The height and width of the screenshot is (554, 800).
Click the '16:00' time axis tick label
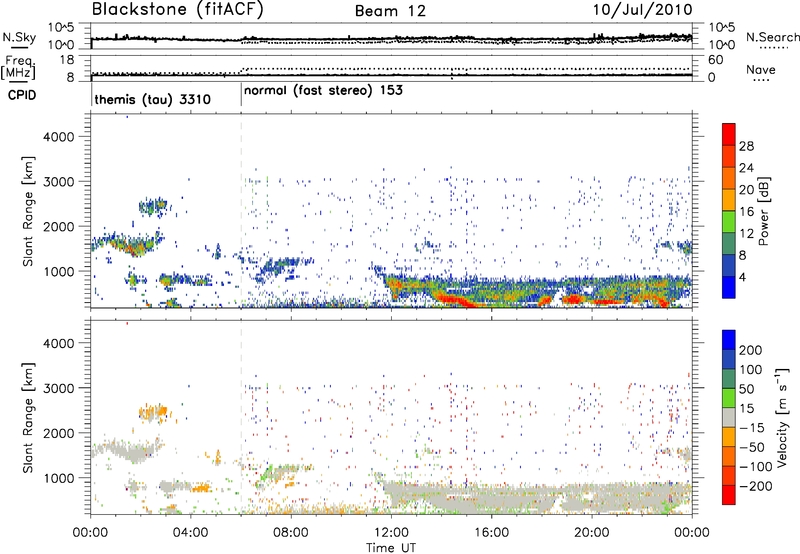(x=491, y=533)
